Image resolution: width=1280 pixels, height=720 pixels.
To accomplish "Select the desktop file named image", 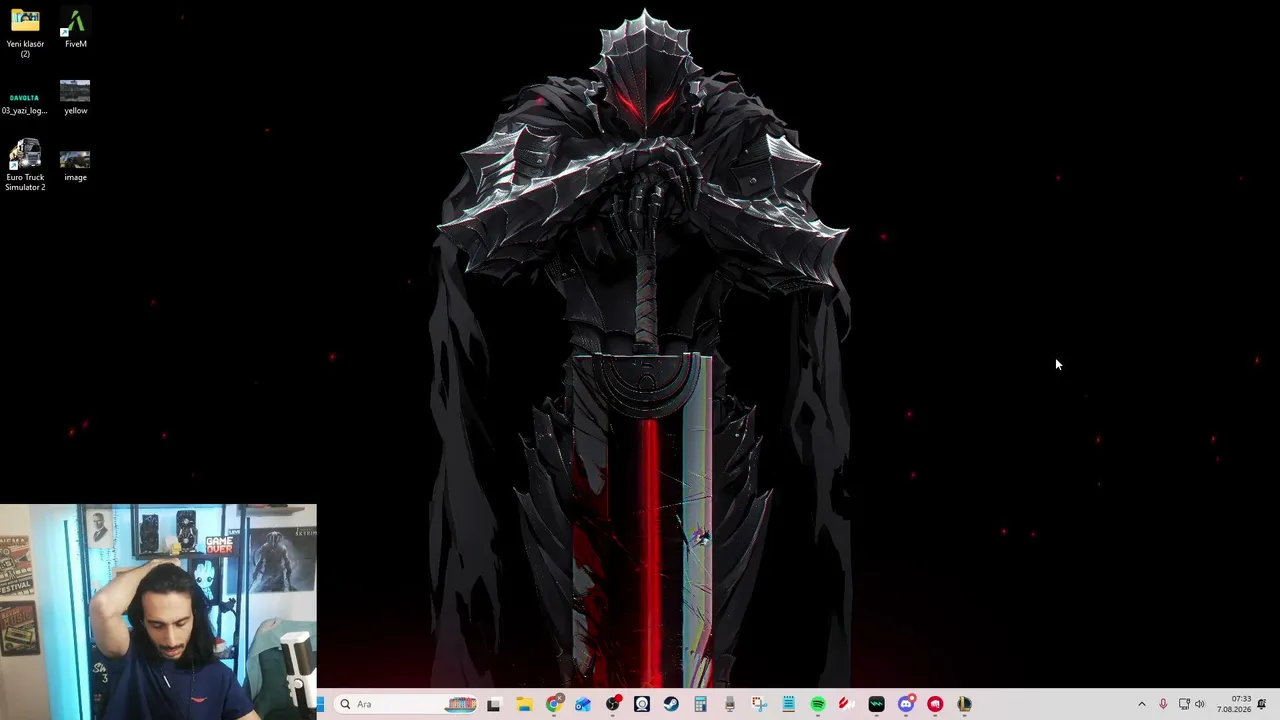I will point(75,165).
